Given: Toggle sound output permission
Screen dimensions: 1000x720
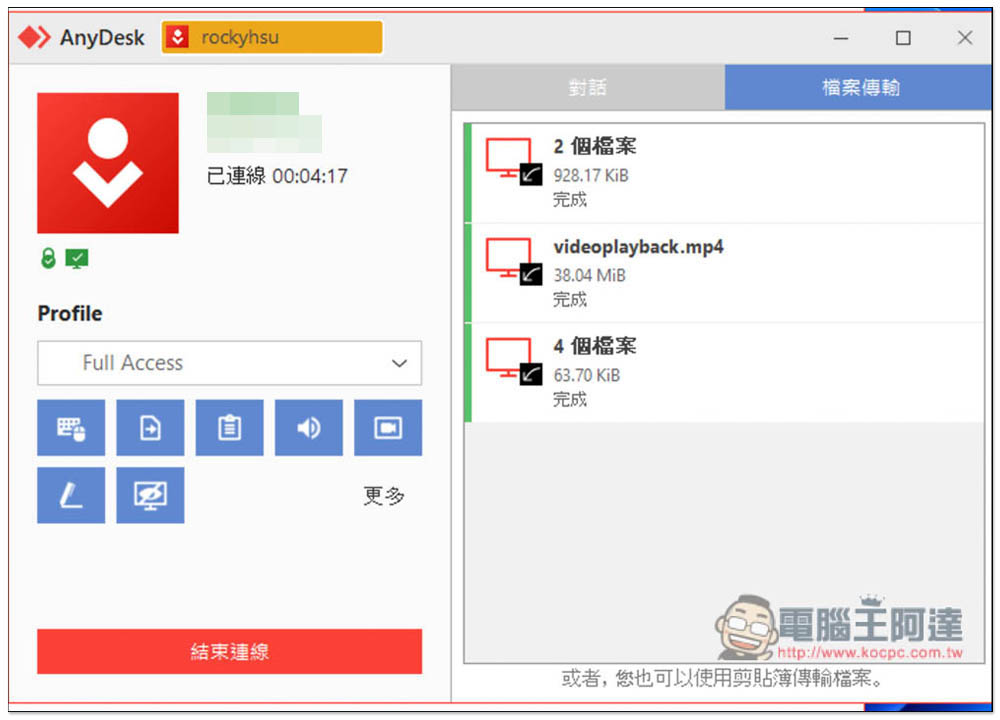Looking at the screenshot, I should [x=309, y=427].
